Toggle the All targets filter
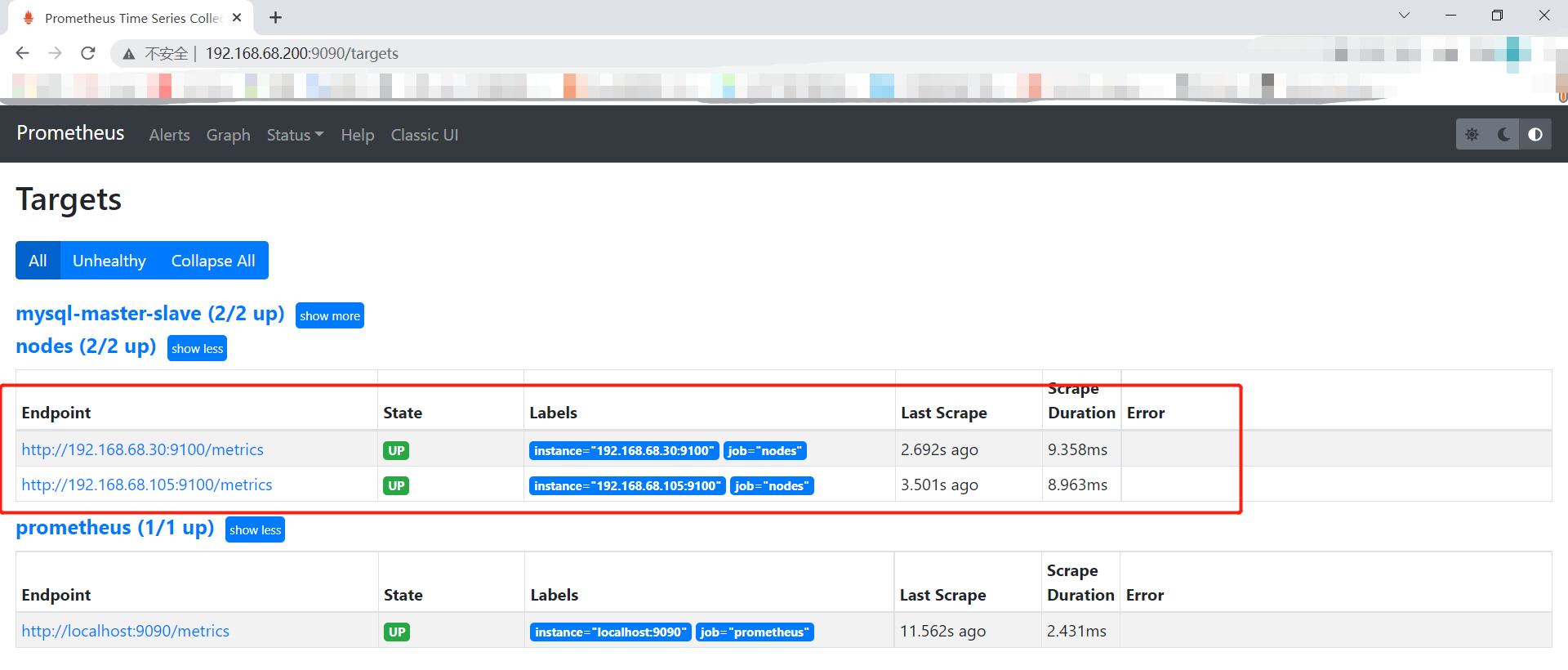Screen dimensions: 1568x670 pos(38,261)
